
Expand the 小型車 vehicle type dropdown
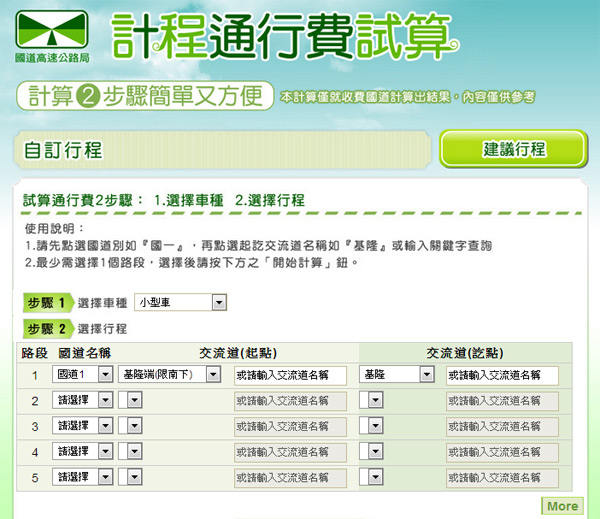pos(180,302)
